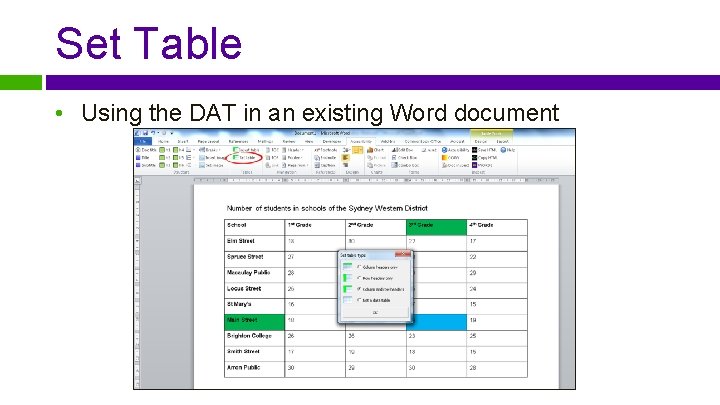Insert a Footnote from the ribbon
Image resolution: width=720 pixels, height=405 pixels.
pos(325,150)
